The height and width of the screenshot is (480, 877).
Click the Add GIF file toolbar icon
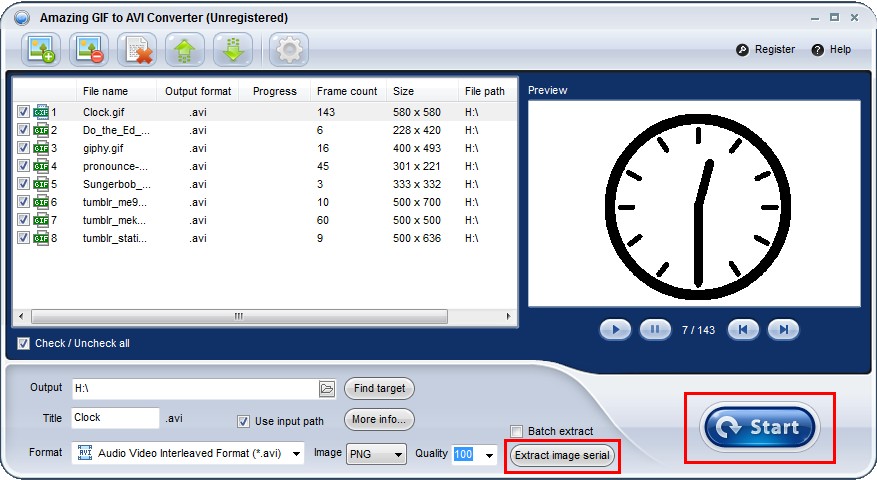(x=41, y=50)
